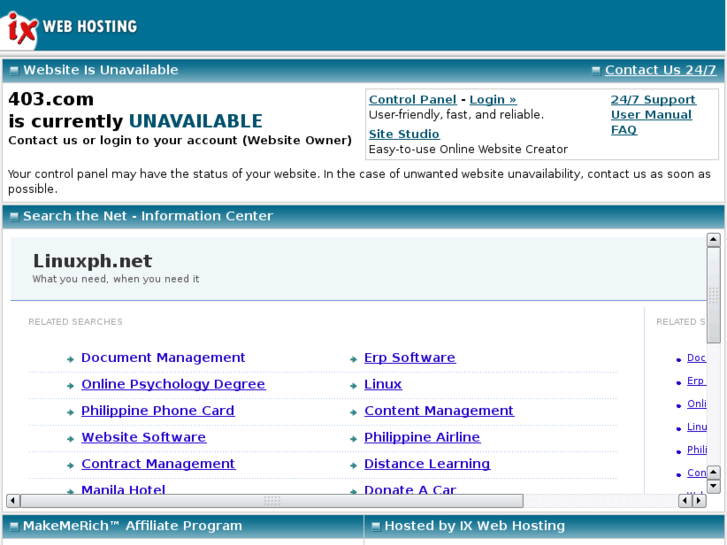Open the Donate A Car link
This screenshot has width=727, height=545.
(410, 489)
